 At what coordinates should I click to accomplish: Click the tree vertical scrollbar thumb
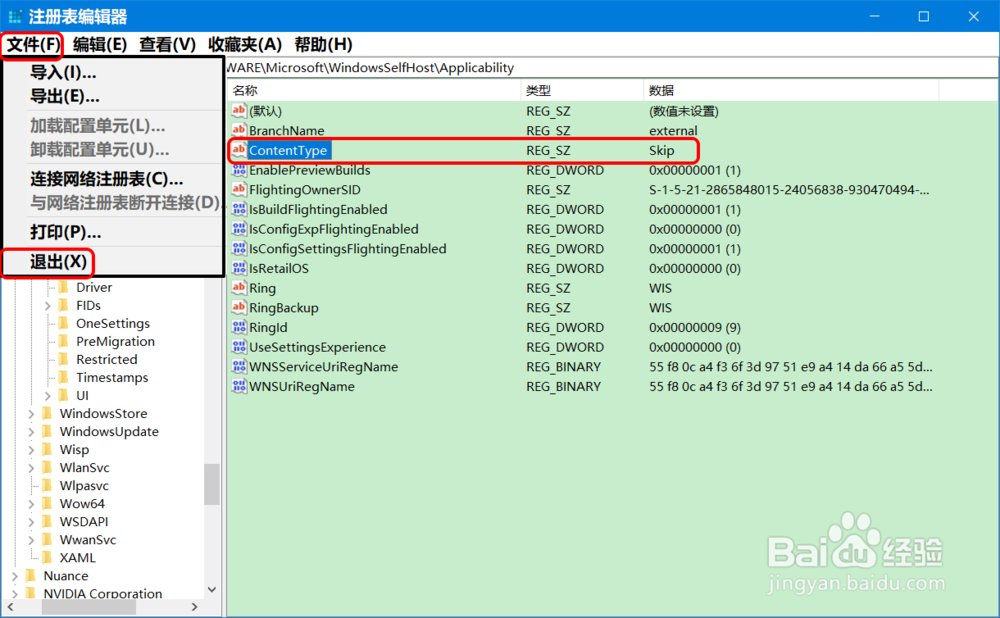212,485
